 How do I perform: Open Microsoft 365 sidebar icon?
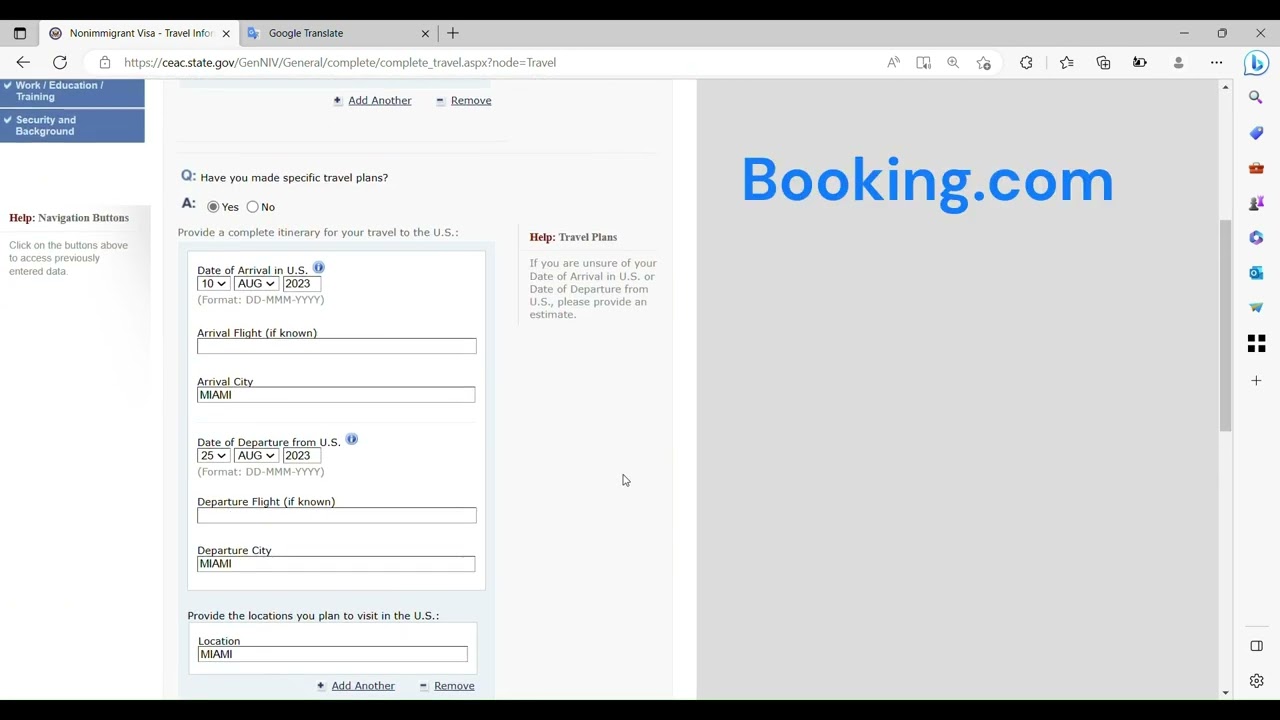click(x=1256, y=238)
